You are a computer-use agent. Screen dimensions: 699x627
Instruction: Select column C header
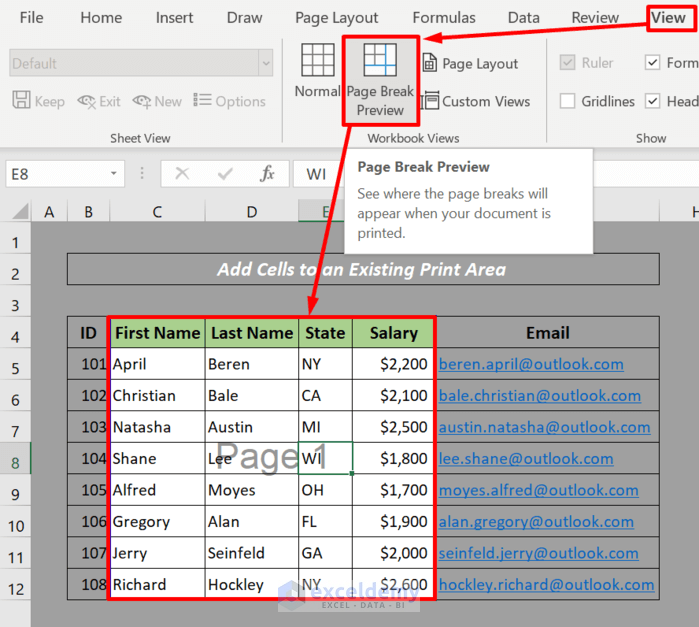pos(157,212)
